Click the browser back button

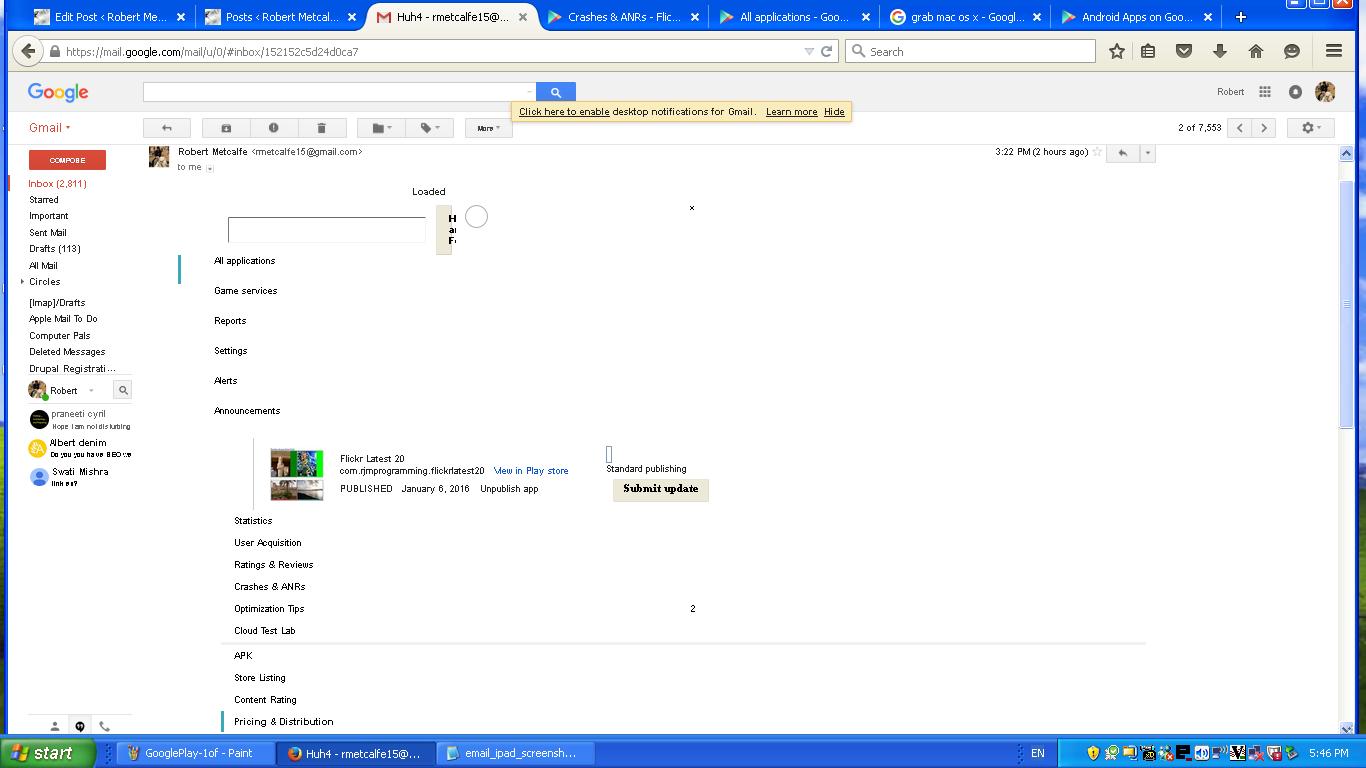coord(28,51)
